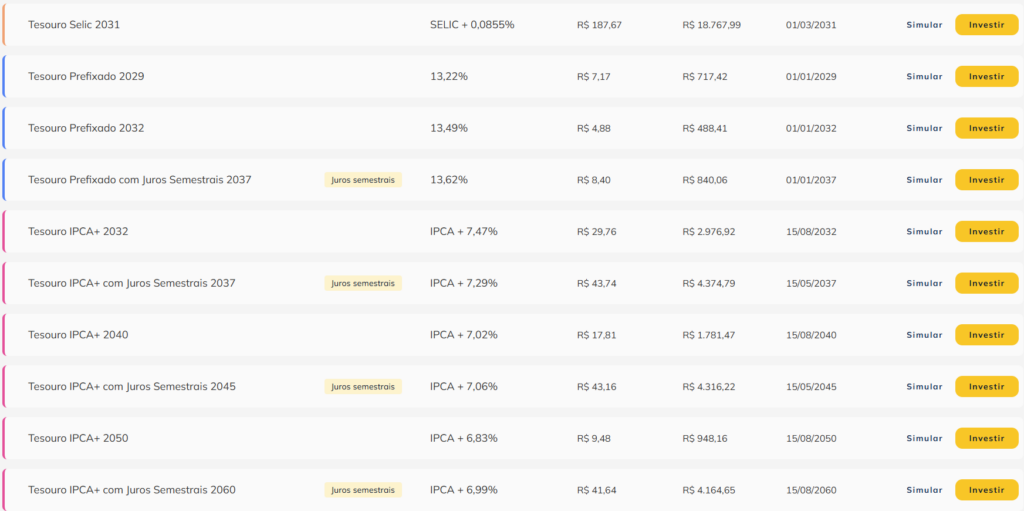The image size is (1024, 511).
Task: Click Juros semestrais tag on Prefixado 2037
Action: click(x=363, y=180)
